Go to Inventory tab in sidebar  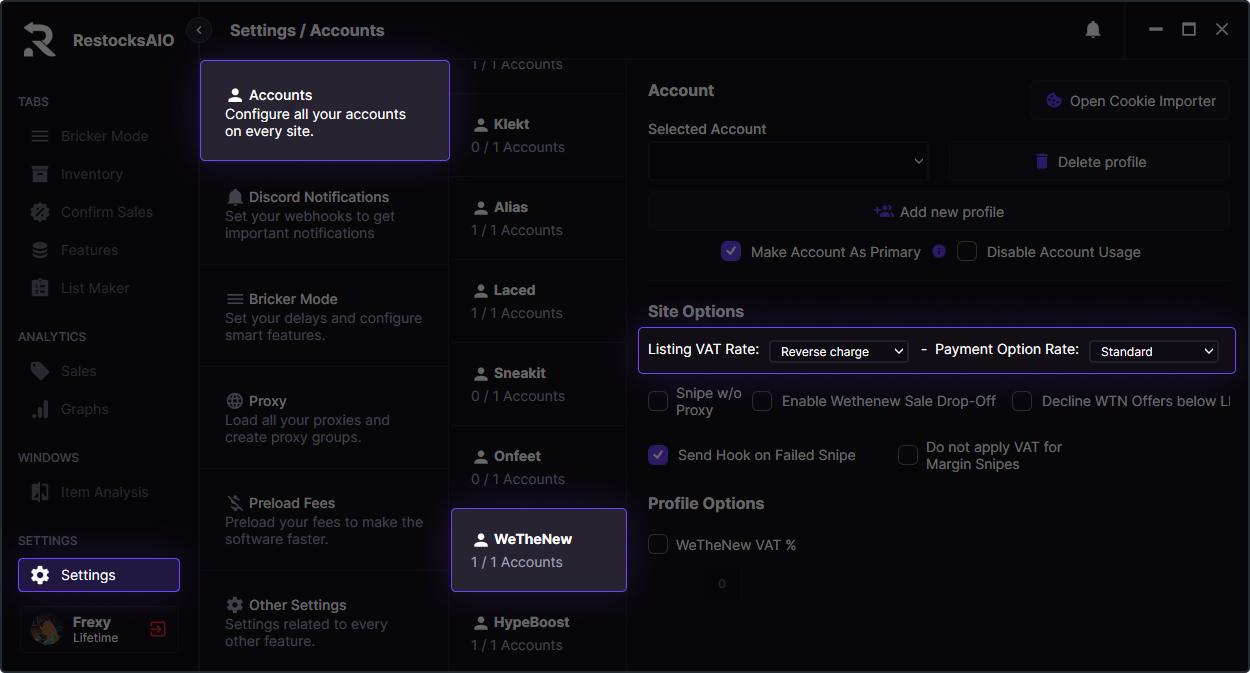98,174
